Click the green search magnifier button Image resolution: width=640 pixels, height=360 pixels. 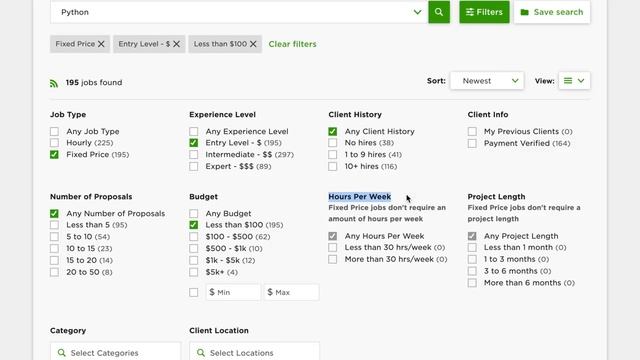(439, 12)
